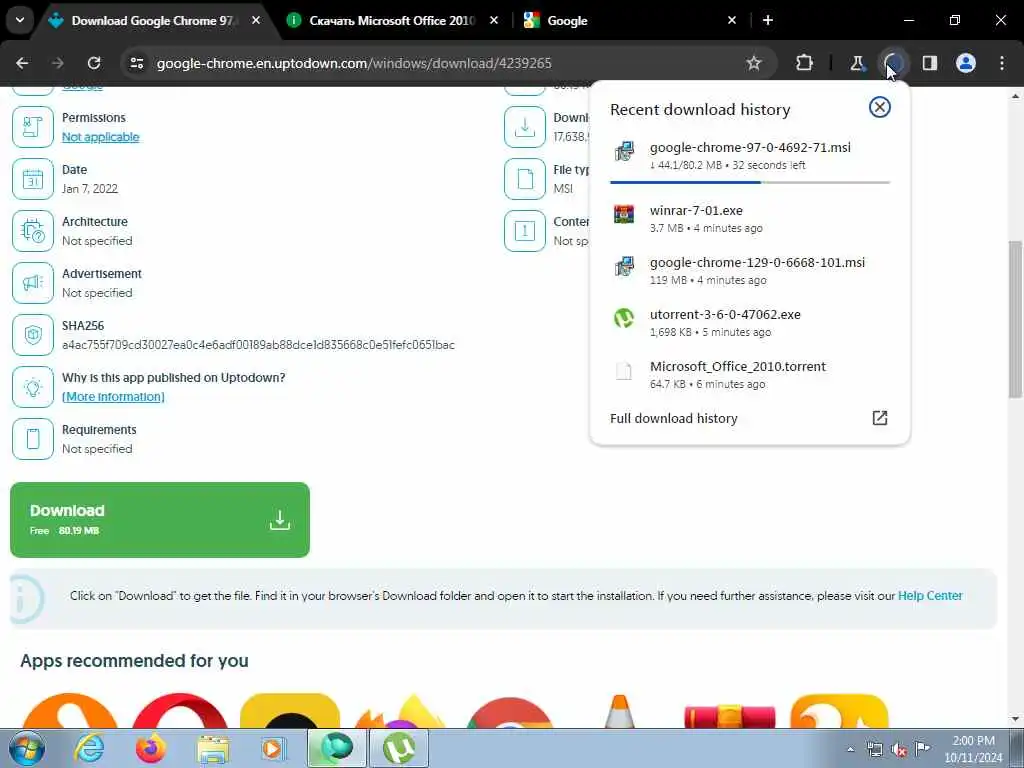Viewport: 1024px width, 768px height.
Task: Click the uTorrent file icon in downloads
Action: tap(624, 318)
